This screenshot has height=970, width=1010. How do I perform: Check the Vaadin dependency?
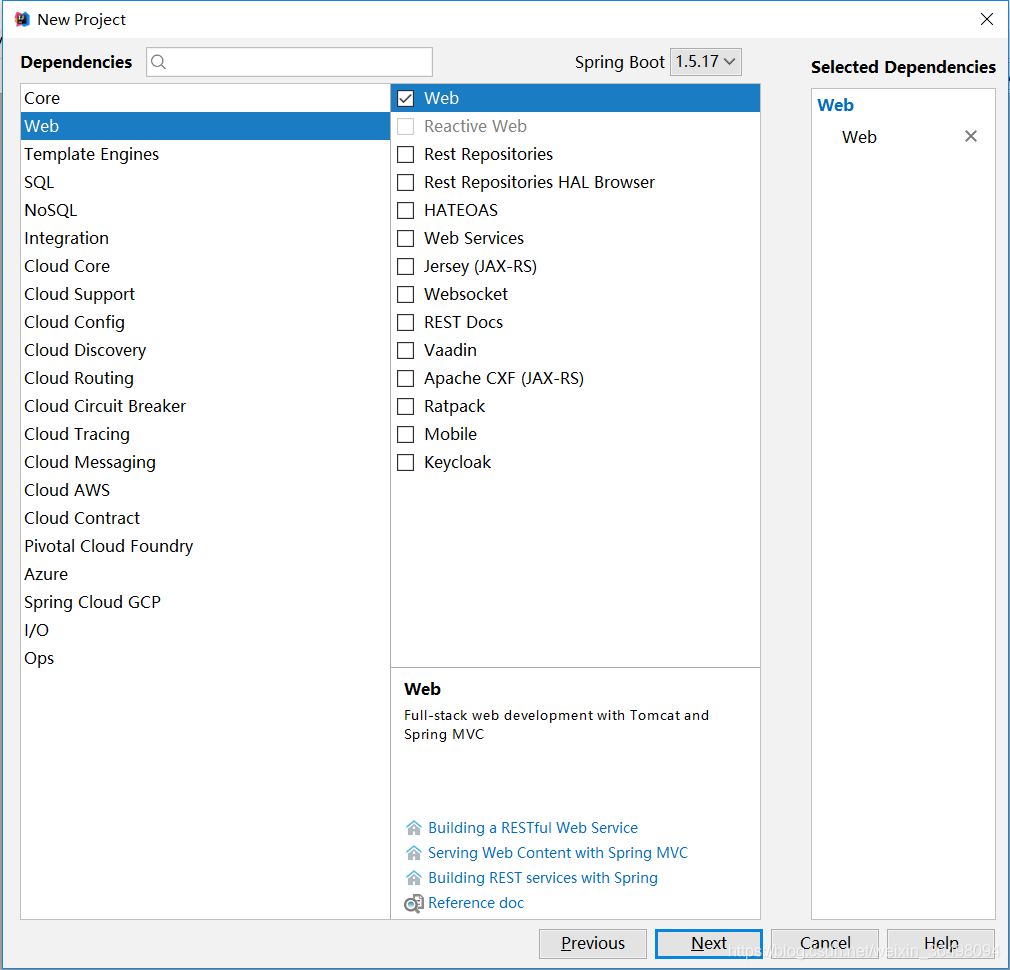[405, 350]
